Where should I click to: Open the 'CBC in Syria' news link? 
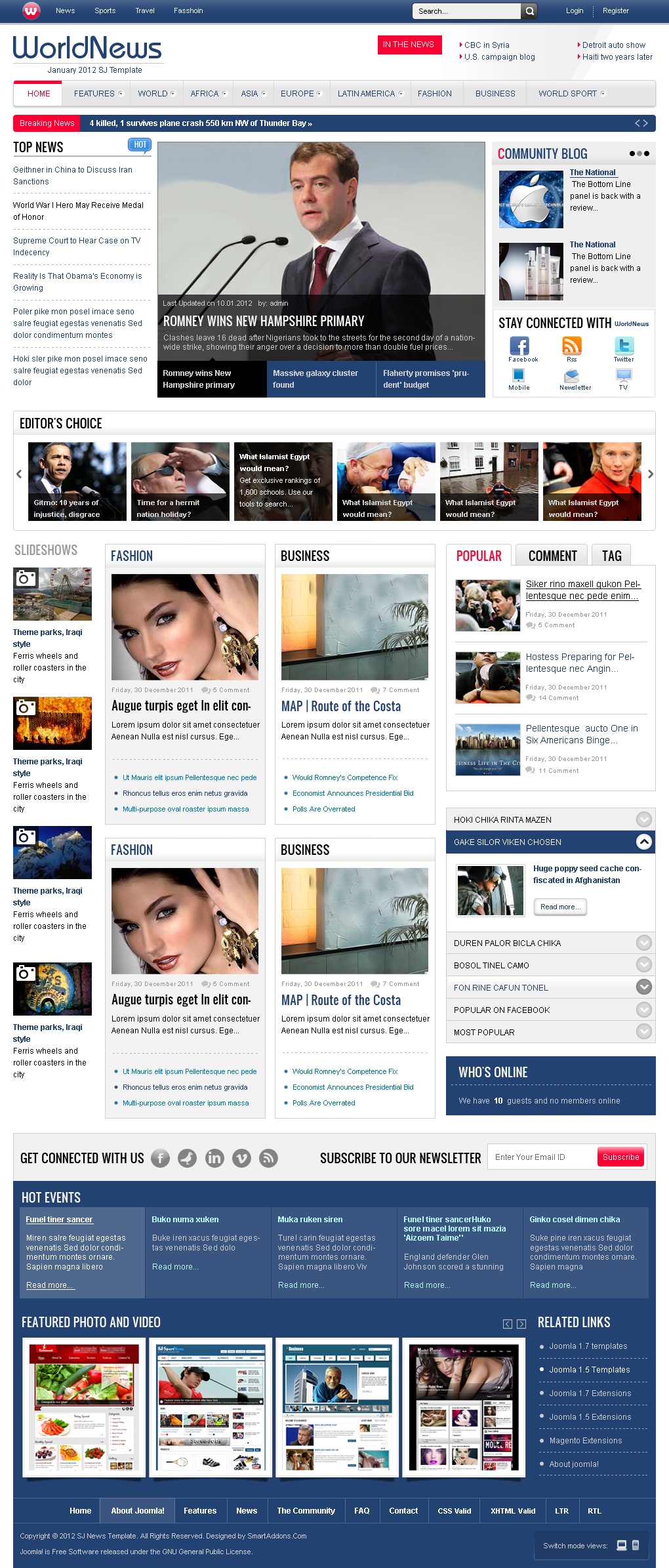tap(487, 45)
